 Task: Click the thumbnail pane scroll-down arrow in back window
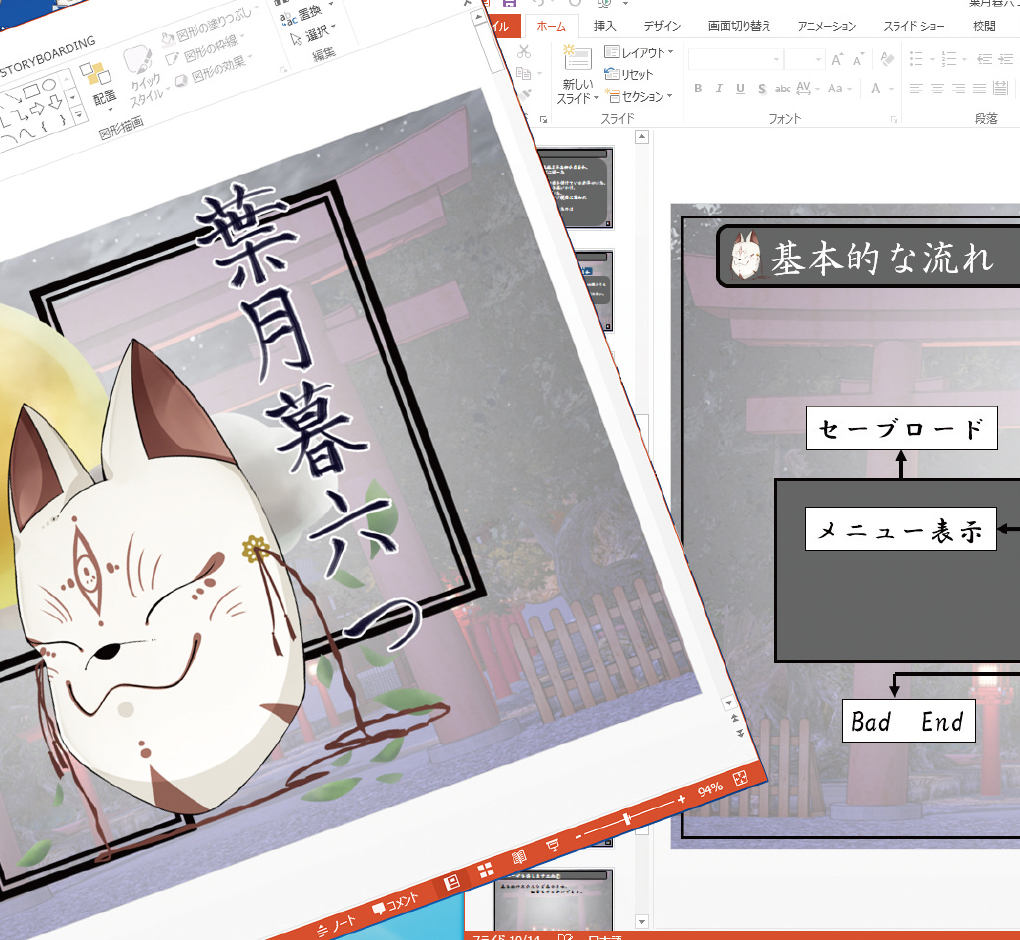click(x=642, y=921)
